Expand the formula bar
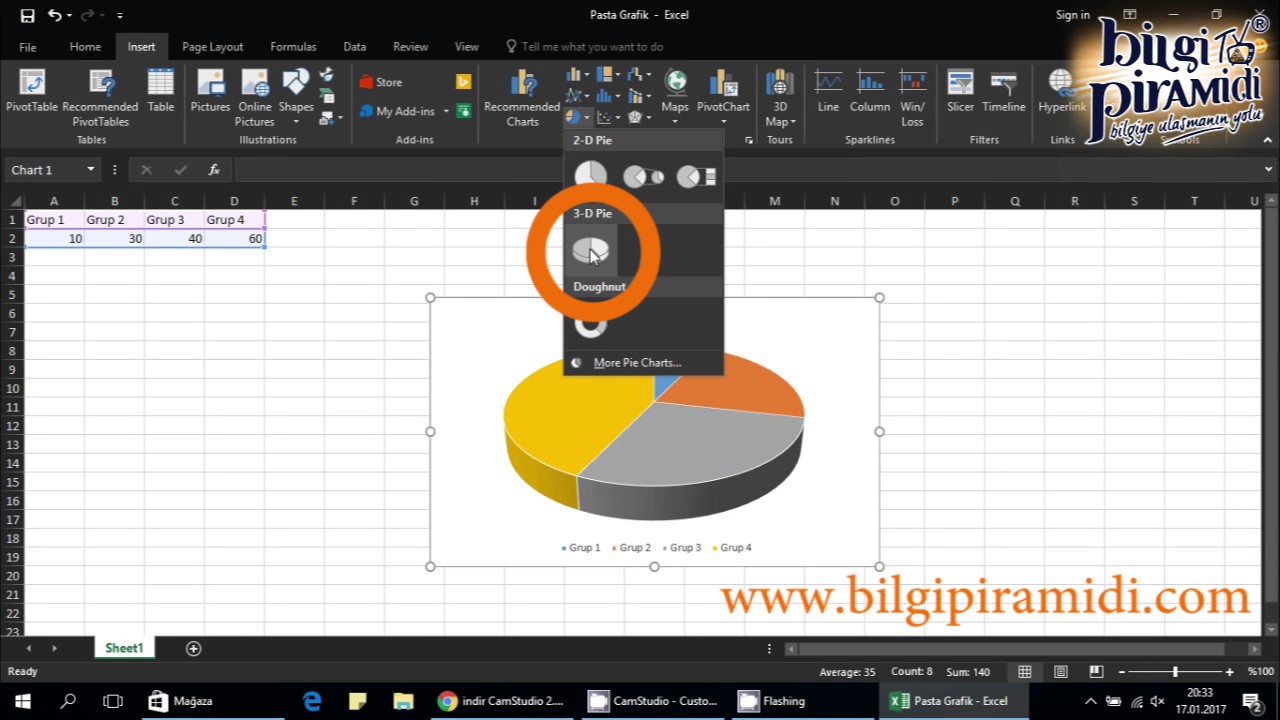Viewport: 1280px width, 720px height. click(x=1269, y=170)
